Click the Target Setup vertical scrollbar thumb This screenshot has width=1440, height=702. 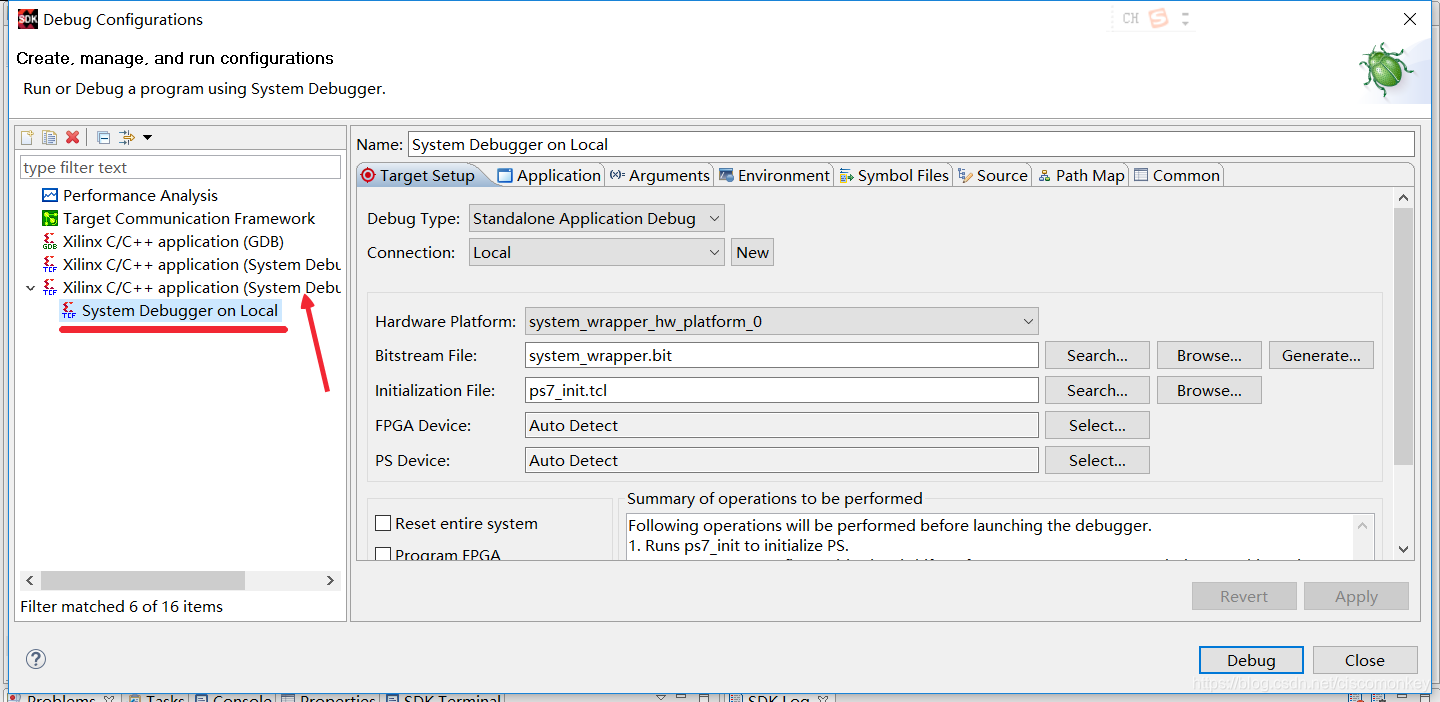(1403, 336)
